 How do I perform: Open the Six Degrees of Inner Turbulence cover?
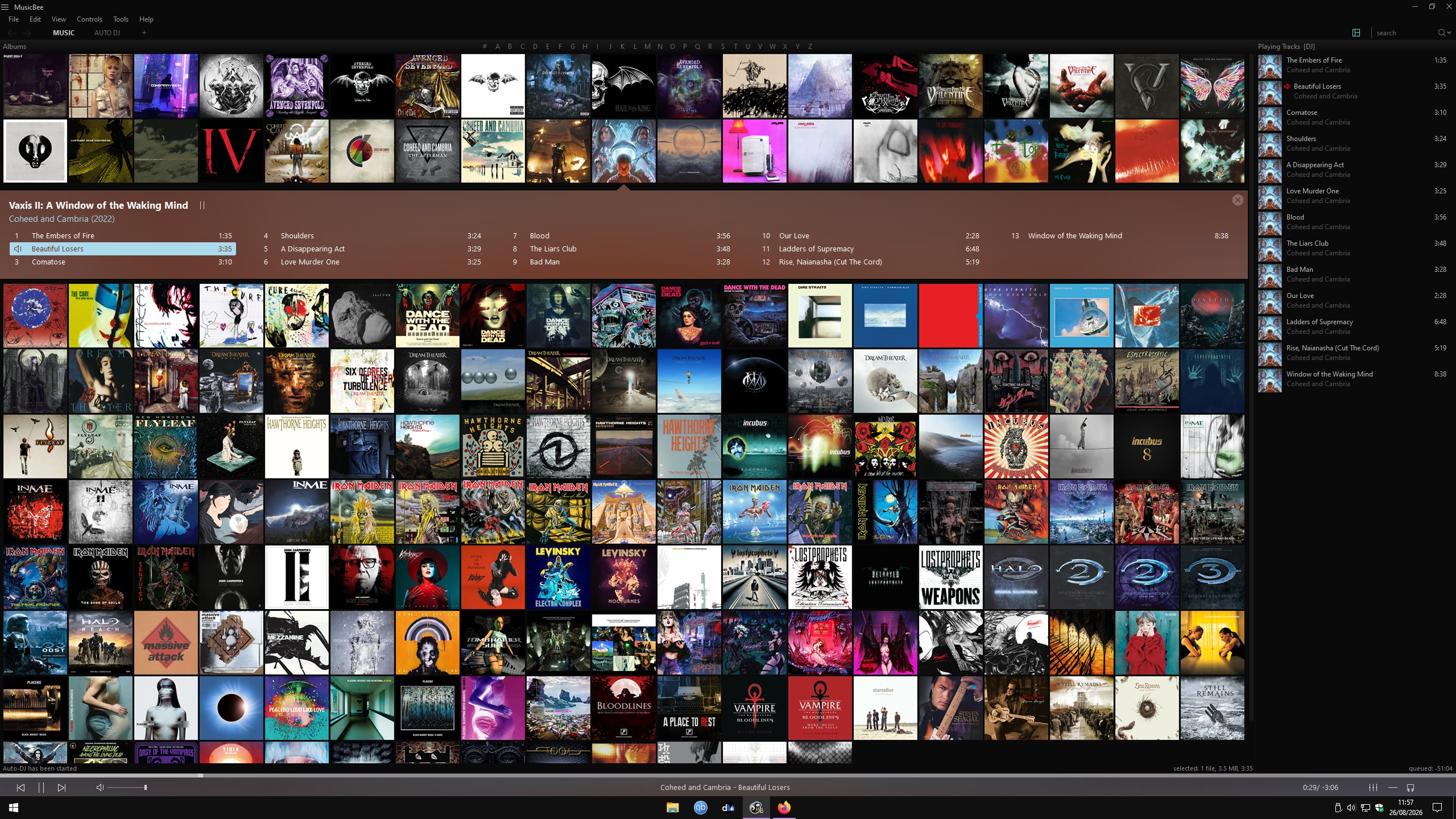click(x=362, y=381)
